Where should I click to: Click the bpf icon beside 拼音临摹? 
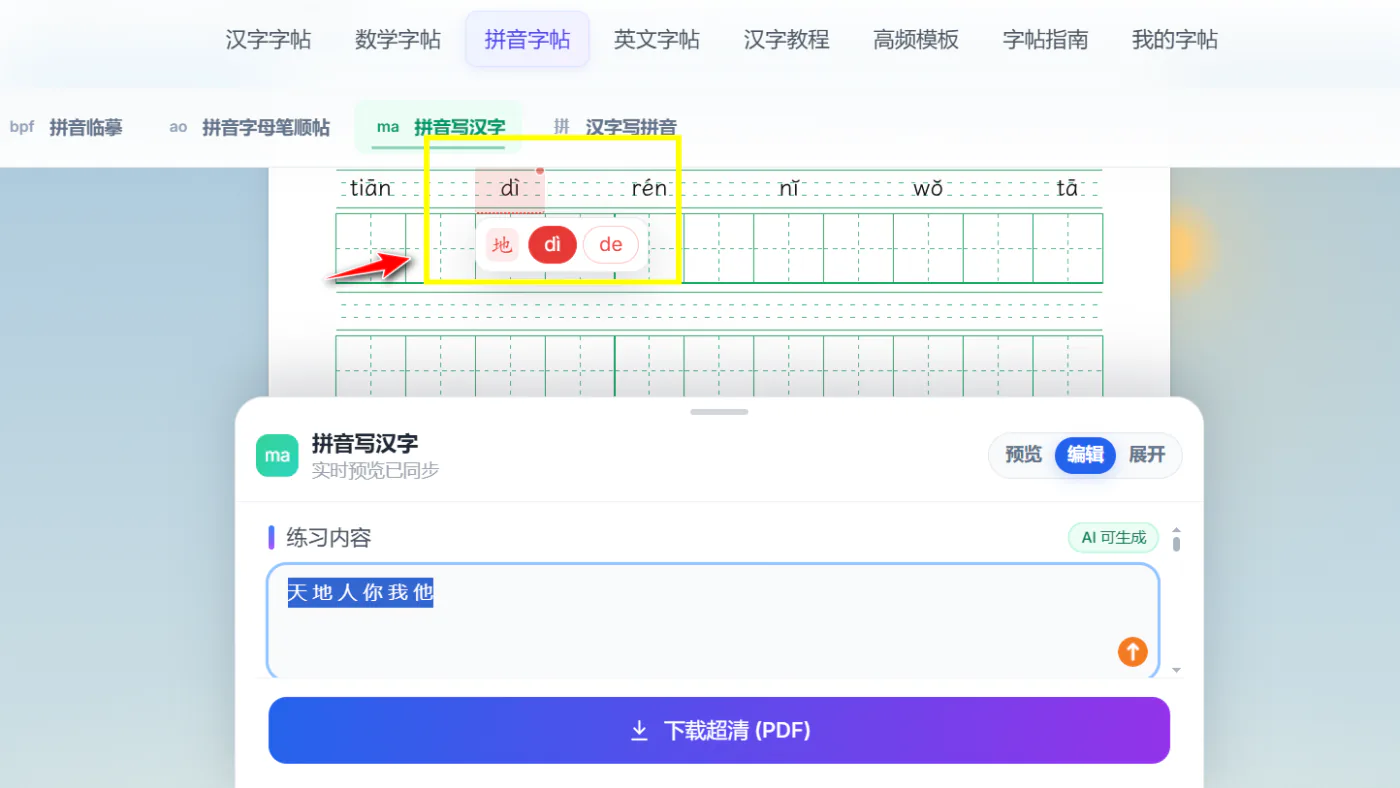(22, 127)
